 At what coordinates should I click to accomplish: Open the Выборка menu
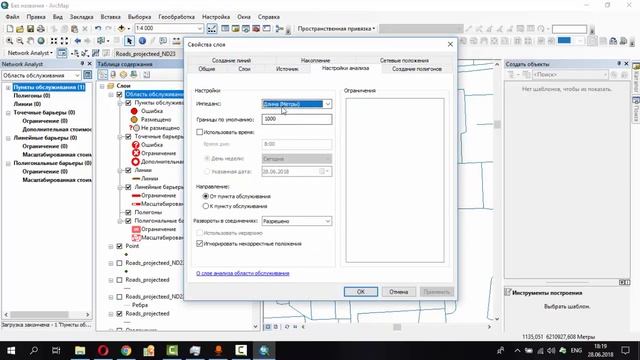point(139,17)
